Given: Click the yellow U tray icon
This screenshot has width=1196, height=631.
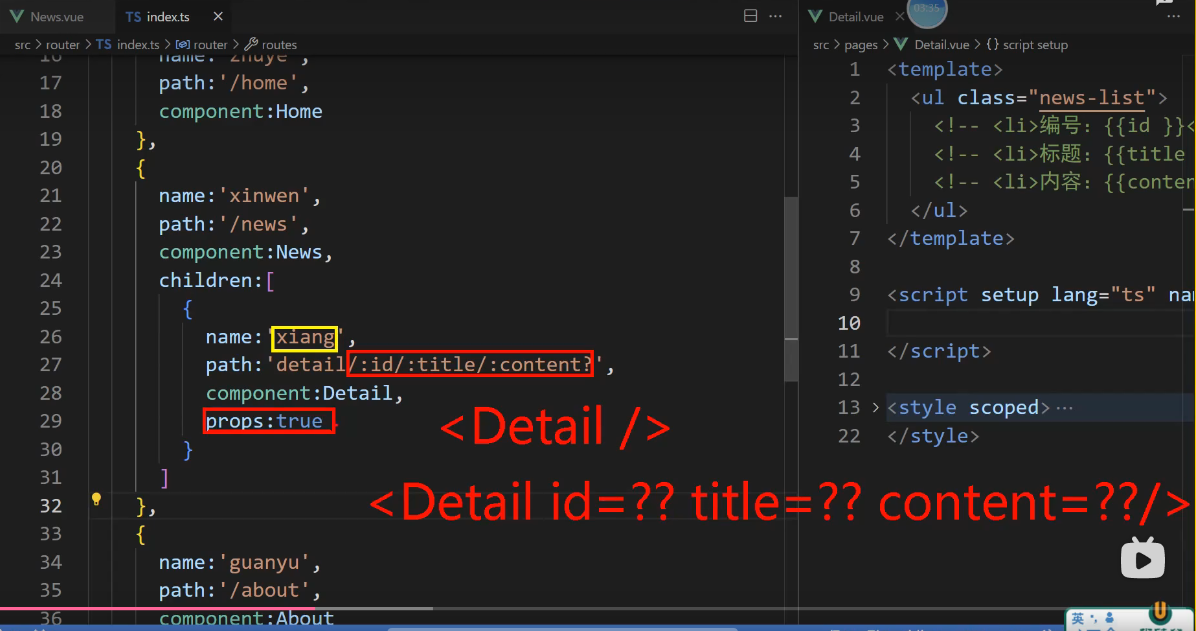Looking at the screenshot, I should [x=1160, y=612].
